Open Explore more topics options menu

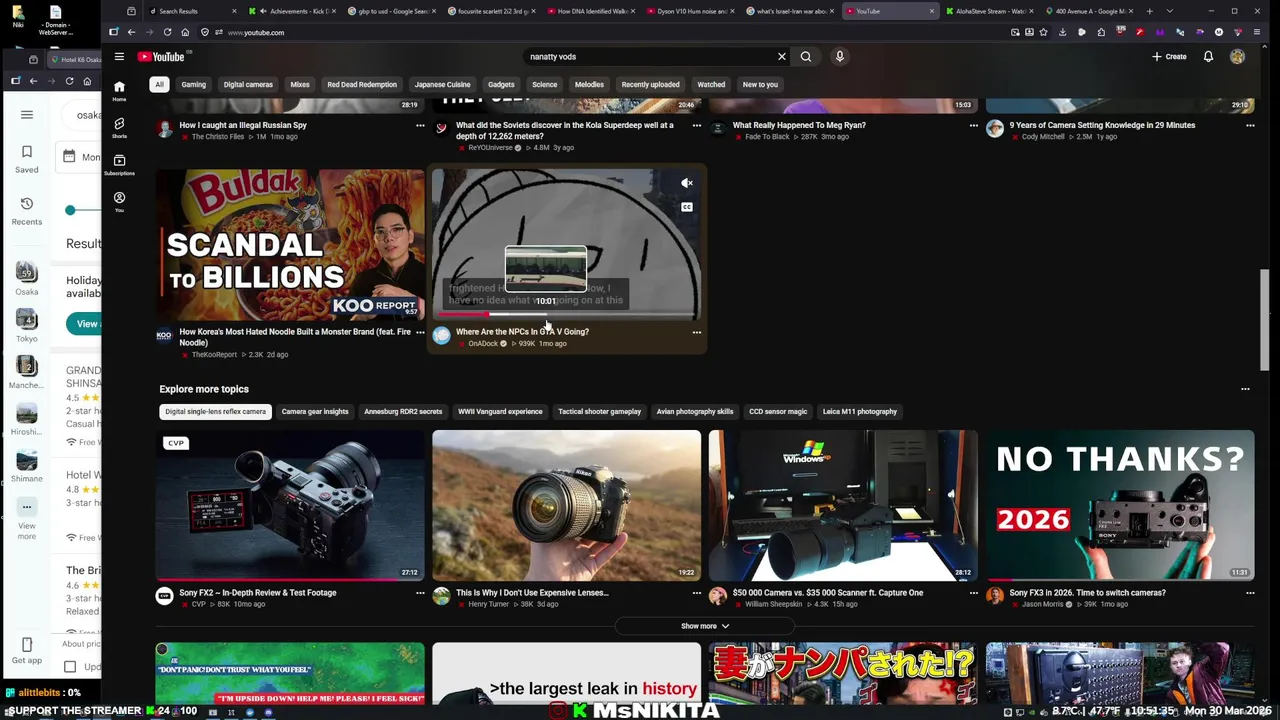tap(1245, 389)
